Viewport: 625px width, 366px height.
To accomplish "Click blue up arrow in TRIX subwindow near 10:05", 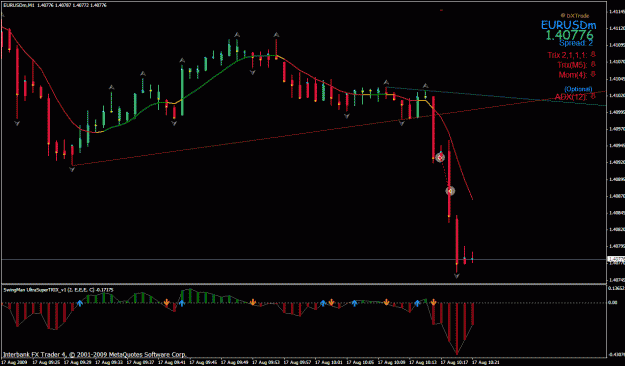I will click(x=354, y=303).
